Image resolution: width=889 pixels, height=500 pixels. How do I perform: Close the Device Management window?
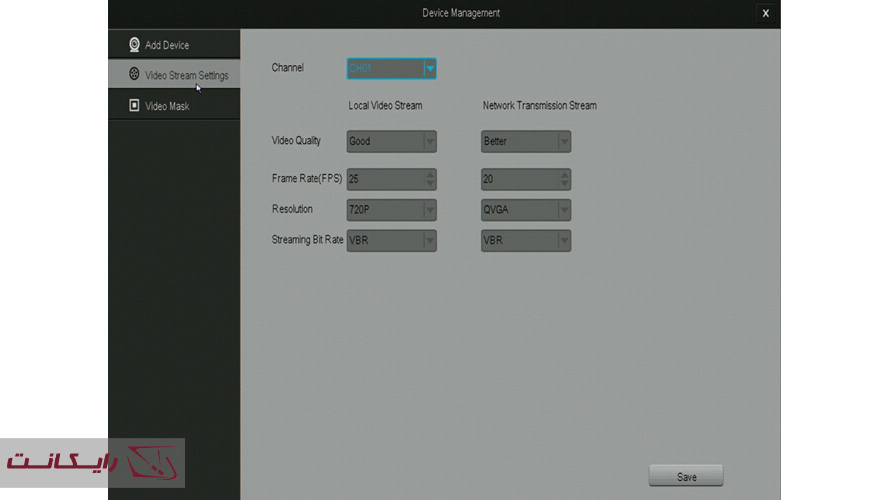point(765,13)
